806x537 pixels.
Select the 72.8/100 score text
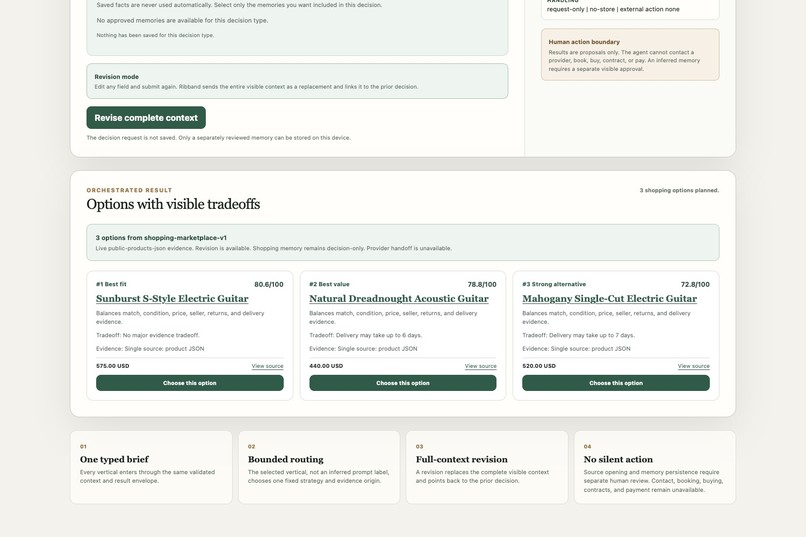click(x=695, y=284)
